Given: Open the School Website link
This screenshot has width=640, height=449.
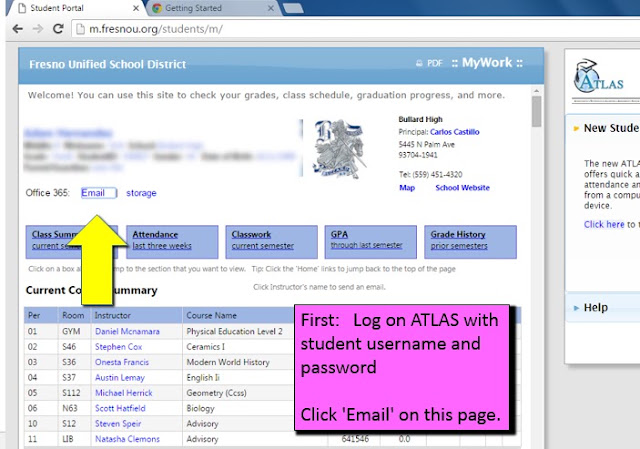Looking at the screenshot, I should pyautogui.click(x=462, y=188).
